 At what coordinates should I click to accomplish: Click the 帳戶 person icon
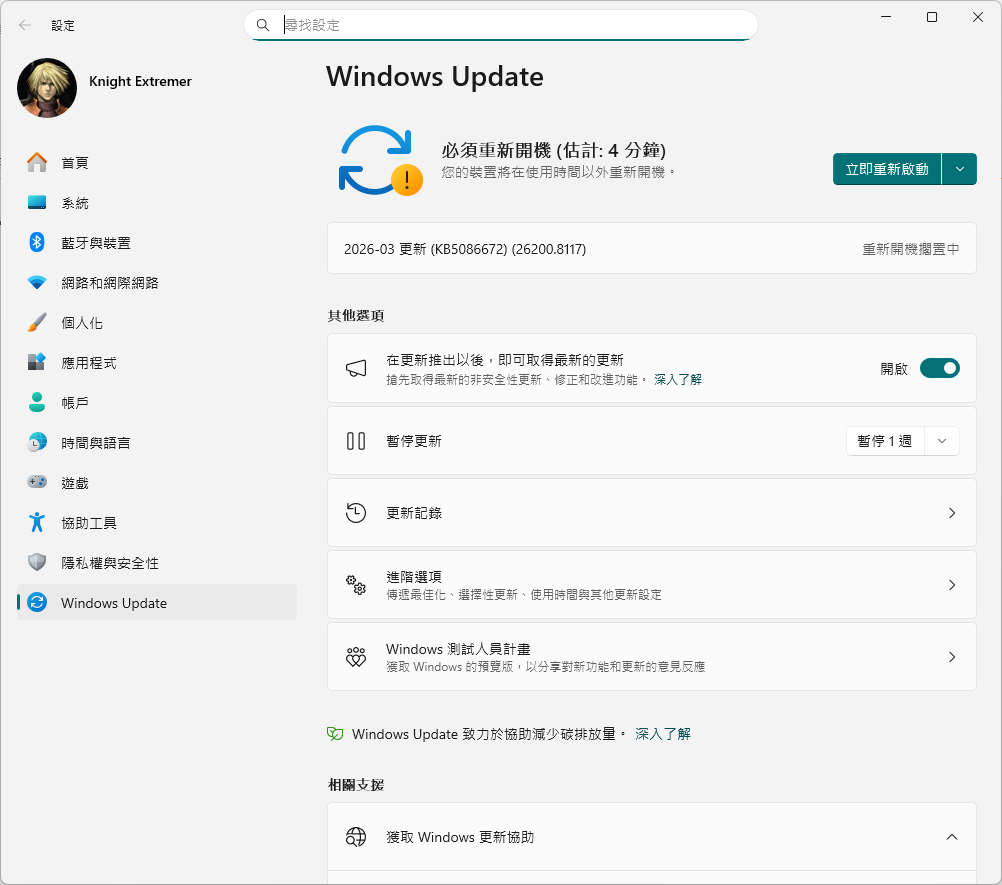pos(37,402)
